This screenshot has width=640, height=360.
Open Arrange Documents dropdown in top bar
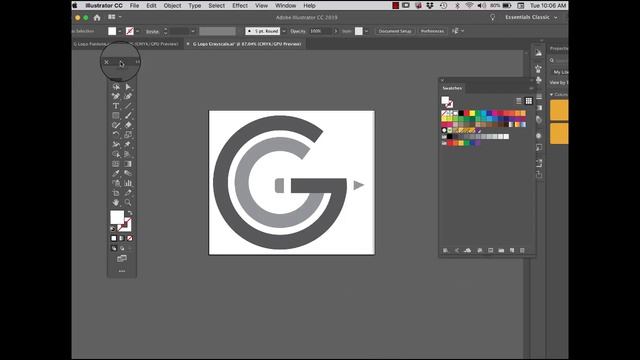(115, 17)
